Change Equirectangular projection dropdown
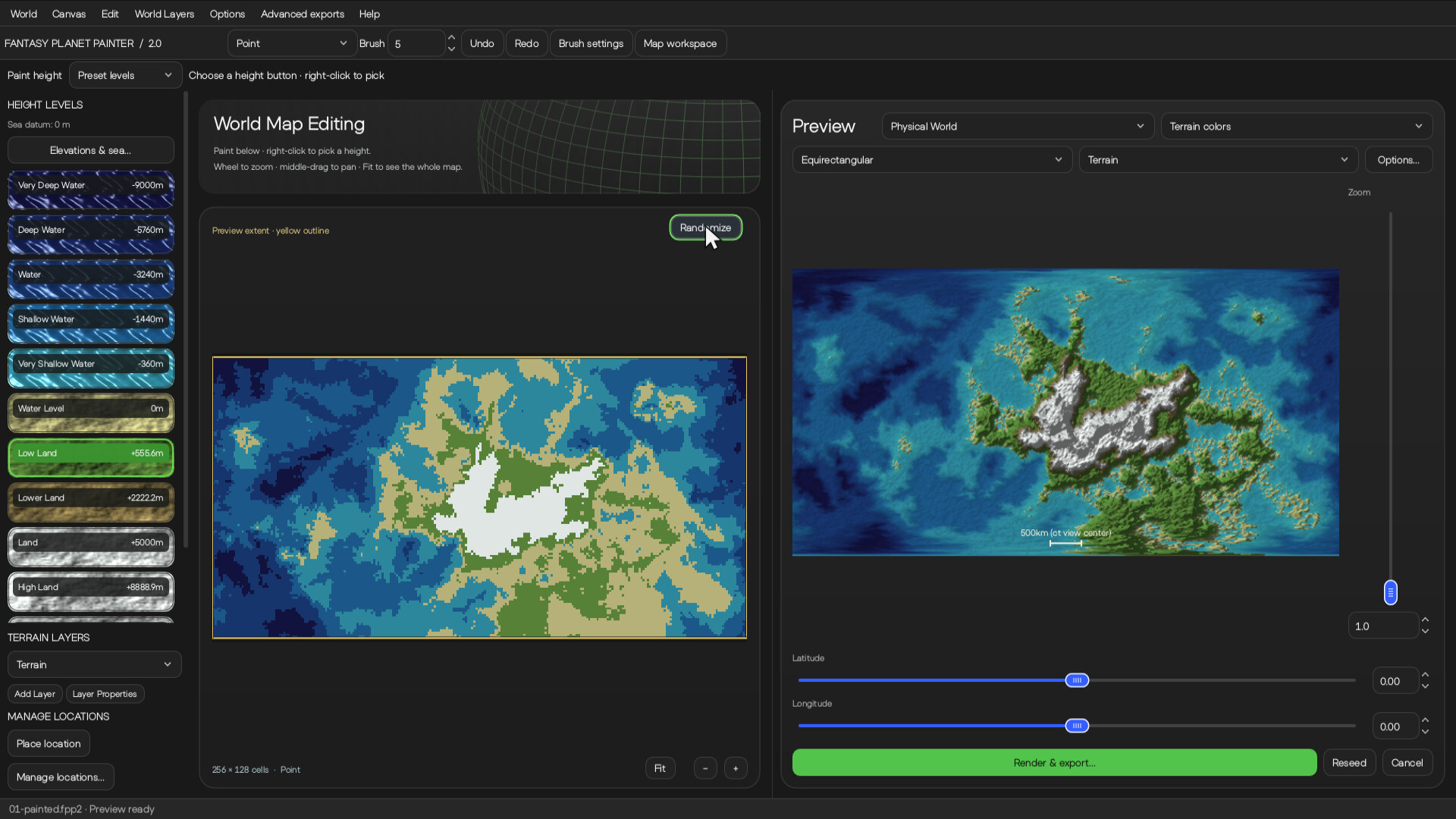The width and height of the screenshot is (1456, 819). [x=932, y=160]
